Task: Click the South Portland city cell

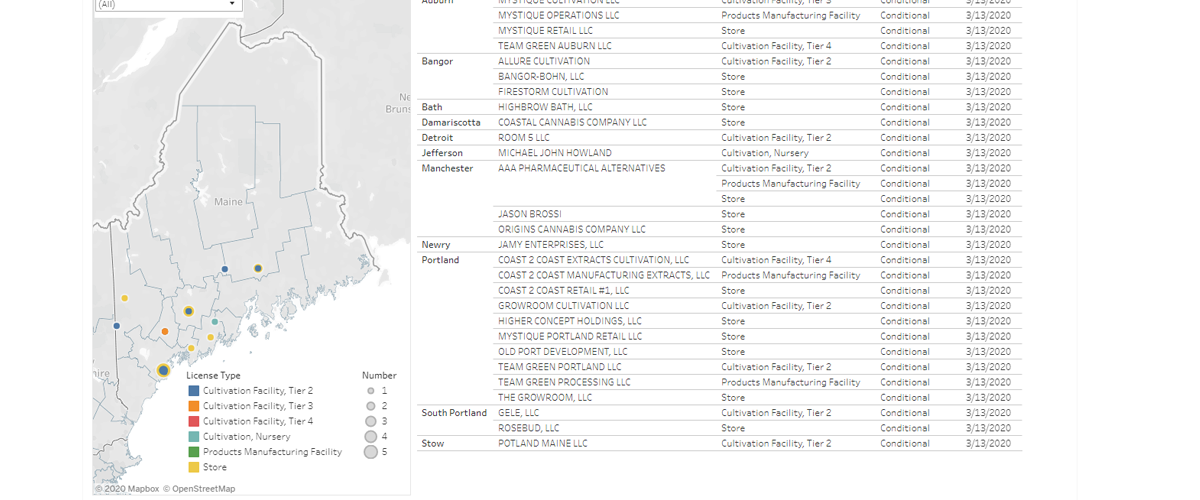Action: 454,413
